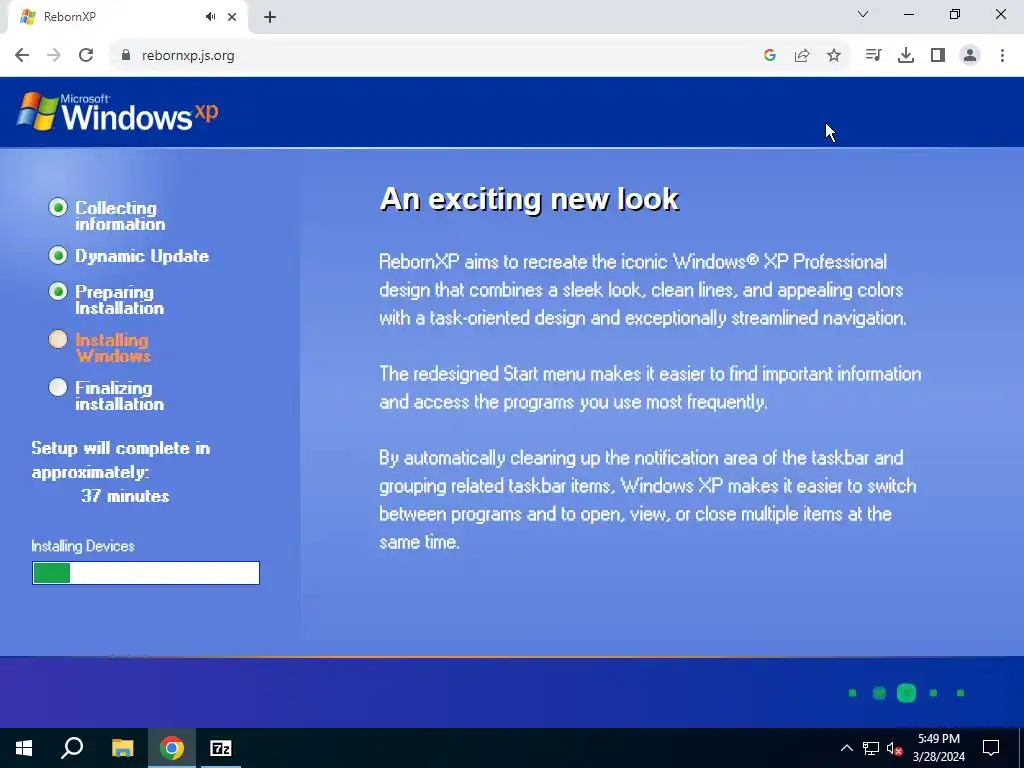Minimize the Chrome window
The height and width of the screenshot is (768, 1024).
coord(909,14)
